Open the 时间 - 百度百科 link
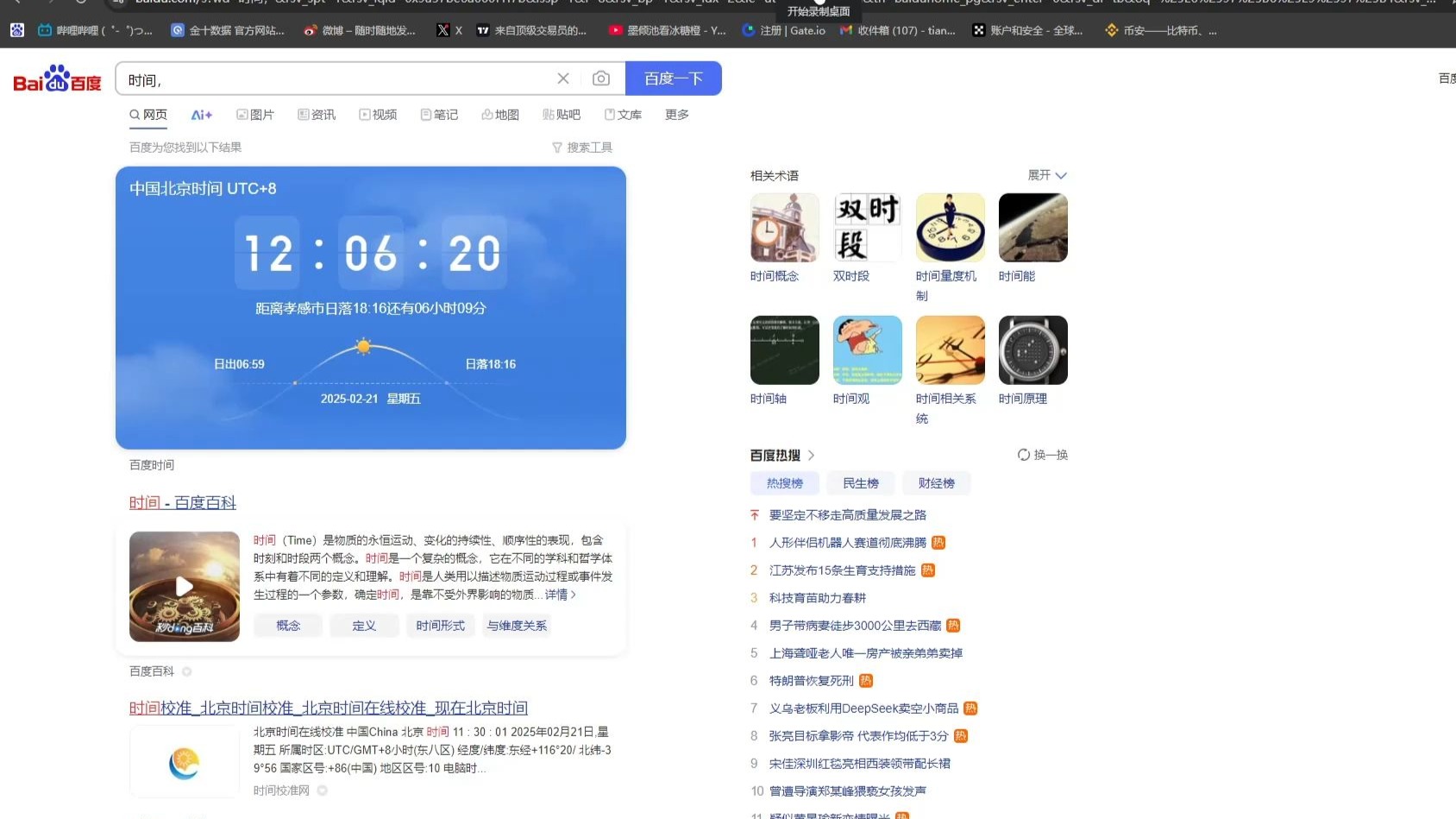The height and width of the screenshot is (819, 1456). (x=183, y=502)
